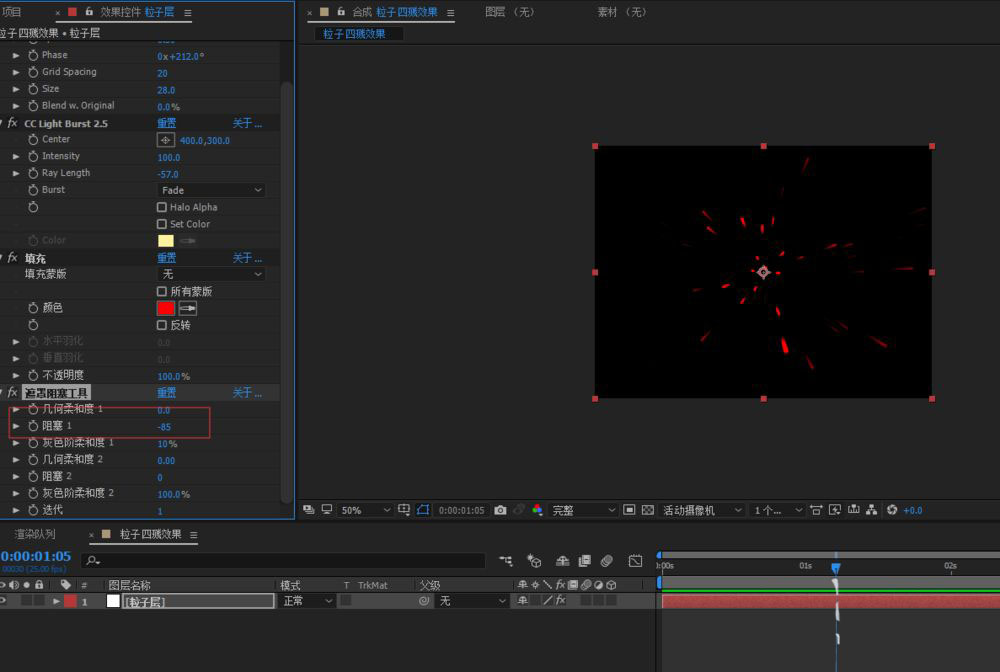
Task: Click the red fill color eyedropper
Action: click(x=188, y=308)
